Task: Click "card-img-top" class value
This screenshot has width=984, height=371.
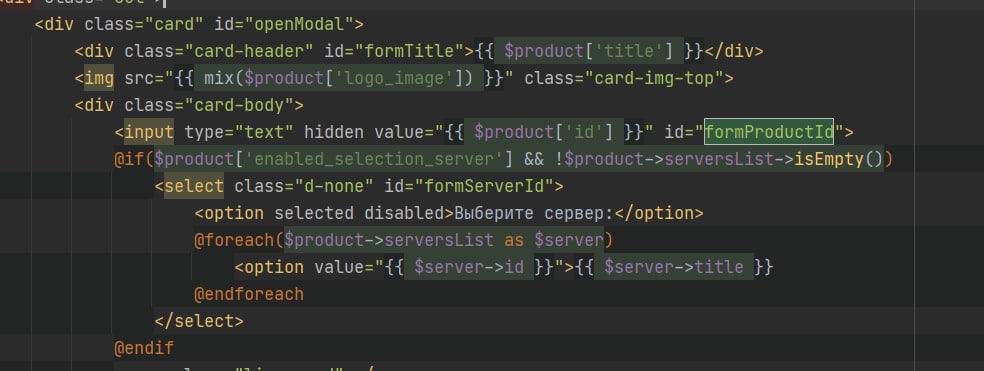Action: click(656, 78)
